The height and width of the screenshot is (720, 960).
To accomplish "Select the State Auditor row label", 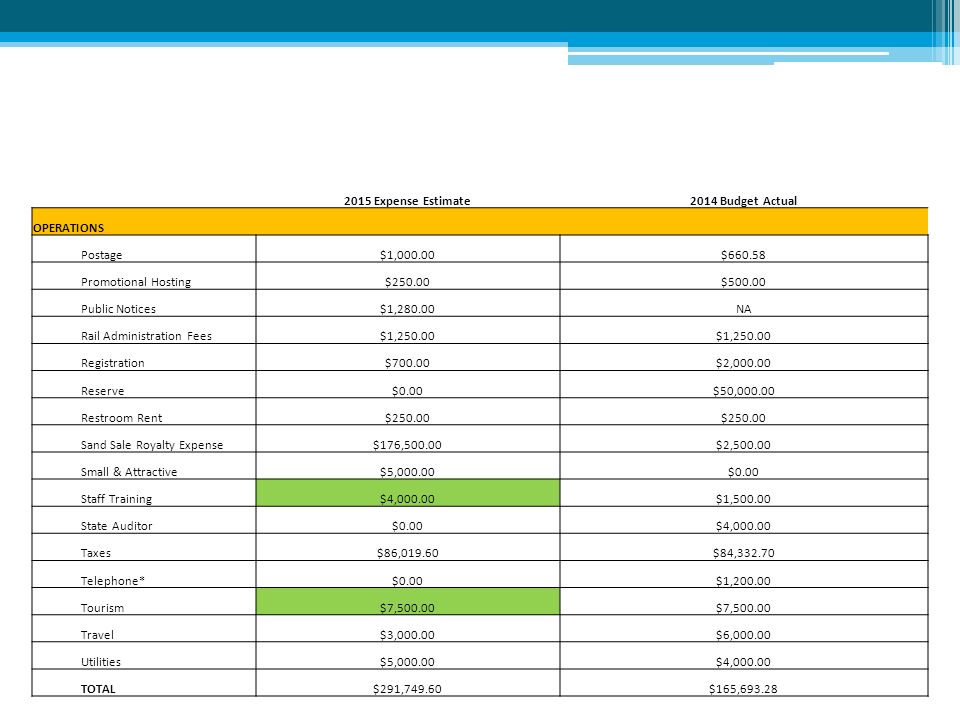I will (x=116, y=525).
